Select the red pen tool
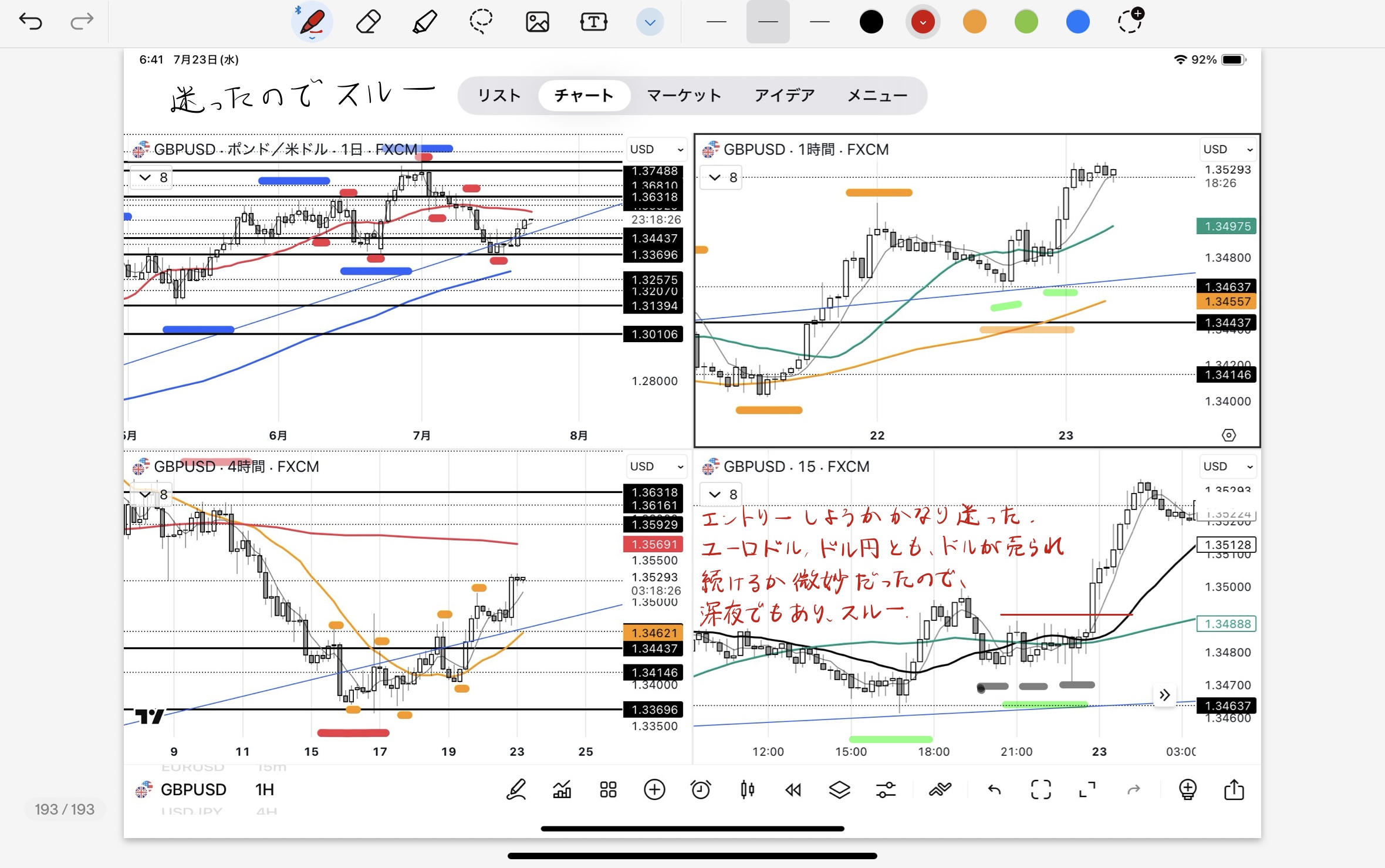The image size is (1385, 868). pos(312,22)
